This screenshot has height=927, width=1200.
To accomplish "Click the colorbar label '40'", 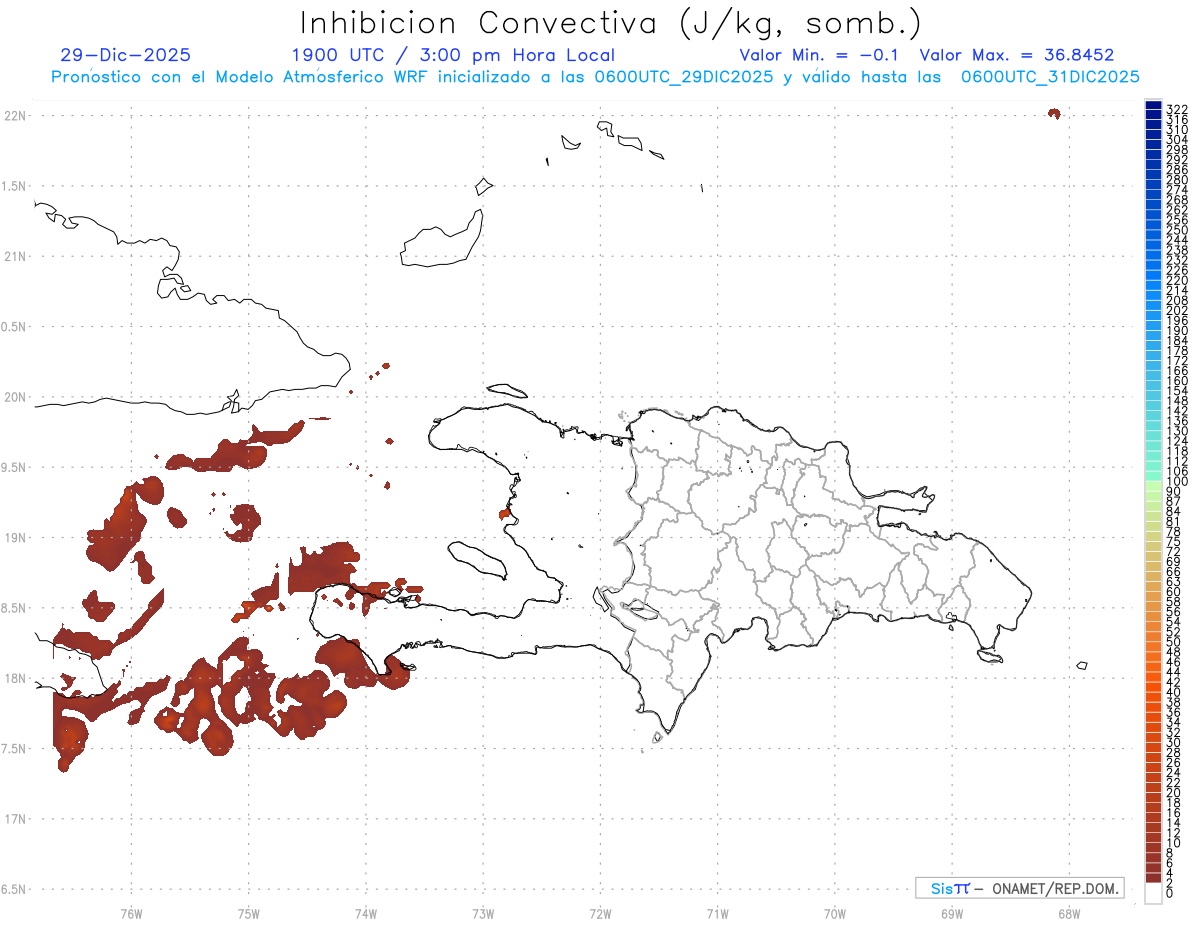I will coord(1174,692).
